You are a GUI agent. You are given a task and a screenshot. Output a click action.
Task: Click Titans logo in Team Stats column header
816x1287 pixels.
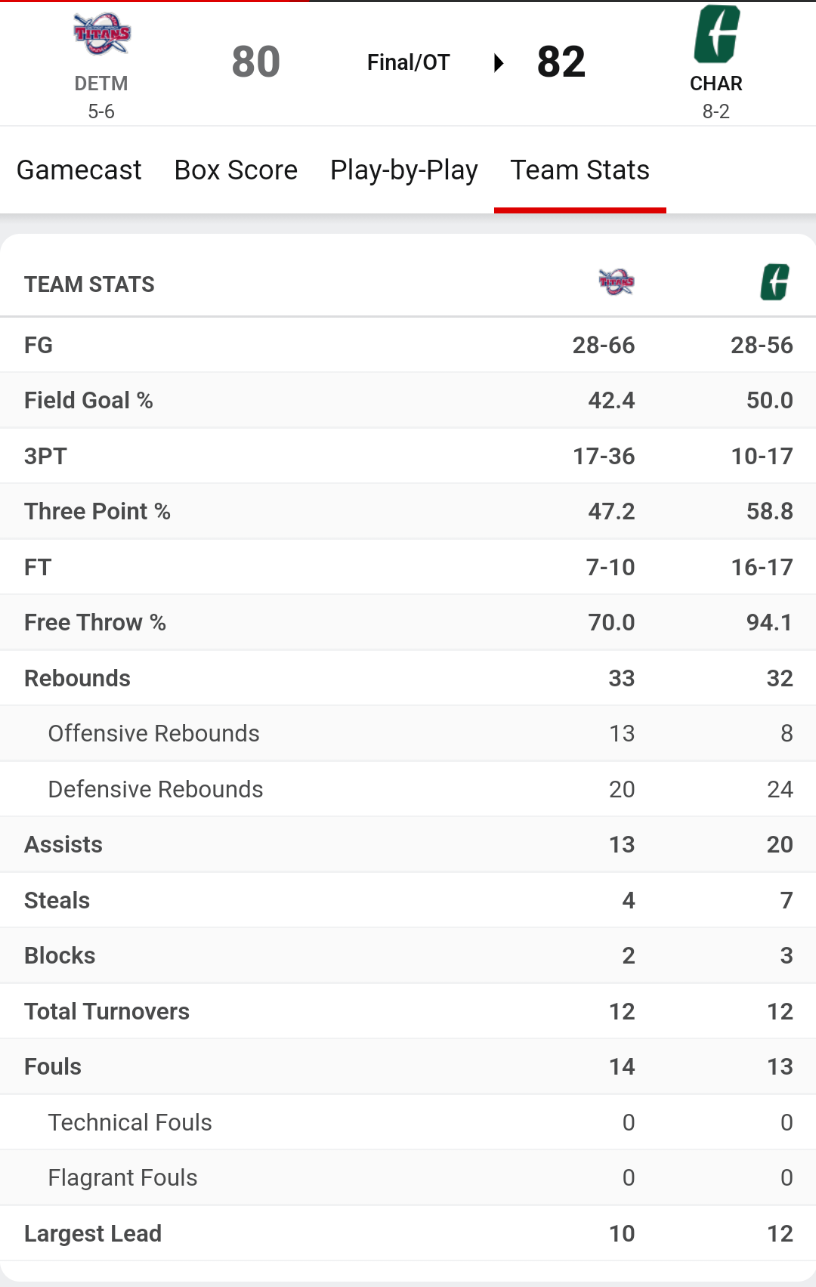point(616,283)
